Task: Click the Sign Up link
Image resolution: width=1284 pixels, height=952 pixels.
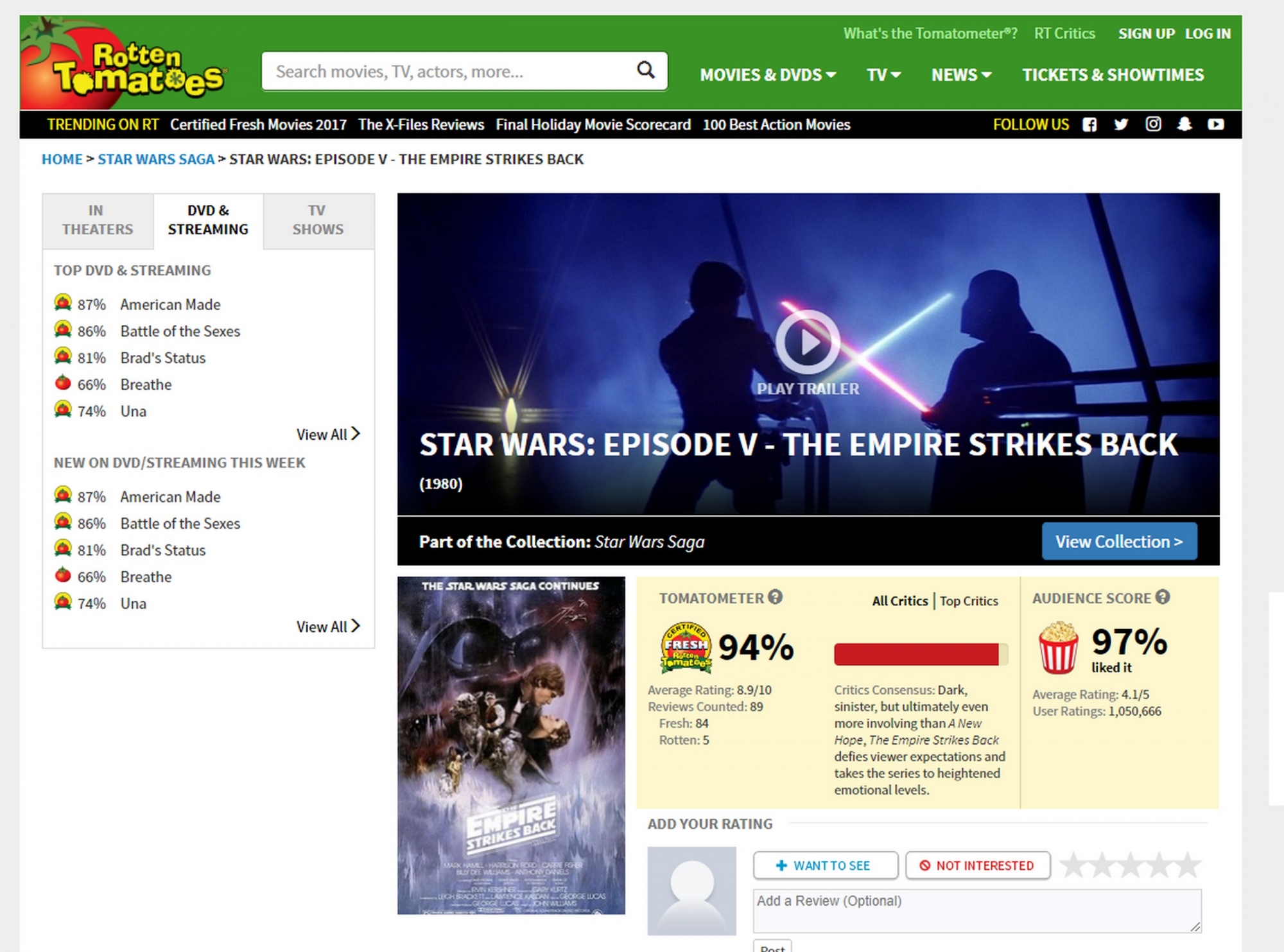Action: pos(1146,34)
